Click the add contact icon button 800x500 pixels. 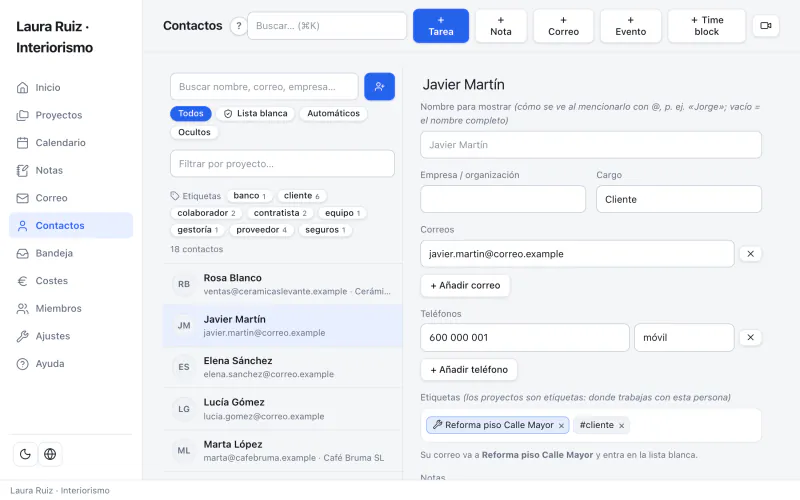(380, 87)
